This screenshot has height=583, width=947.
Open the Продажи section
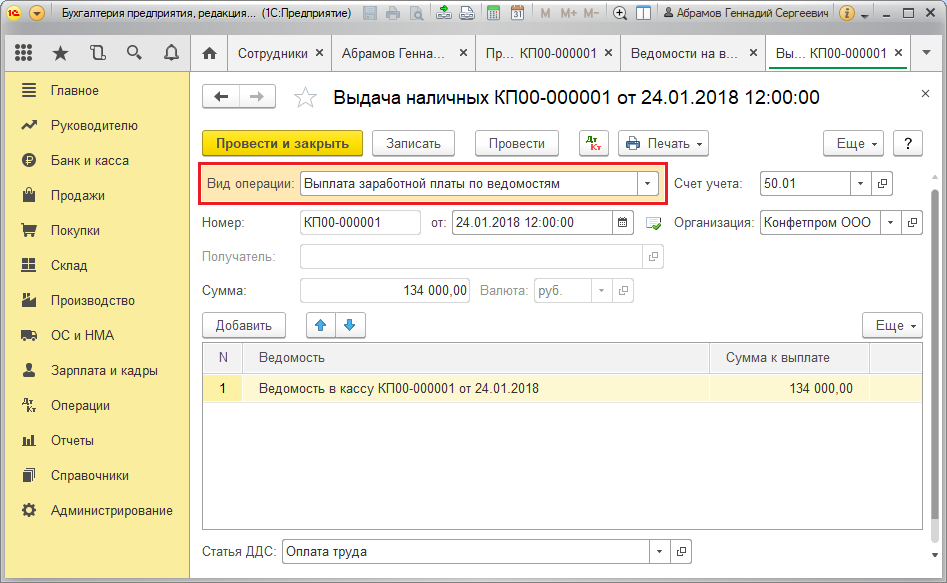click(77, 196)
